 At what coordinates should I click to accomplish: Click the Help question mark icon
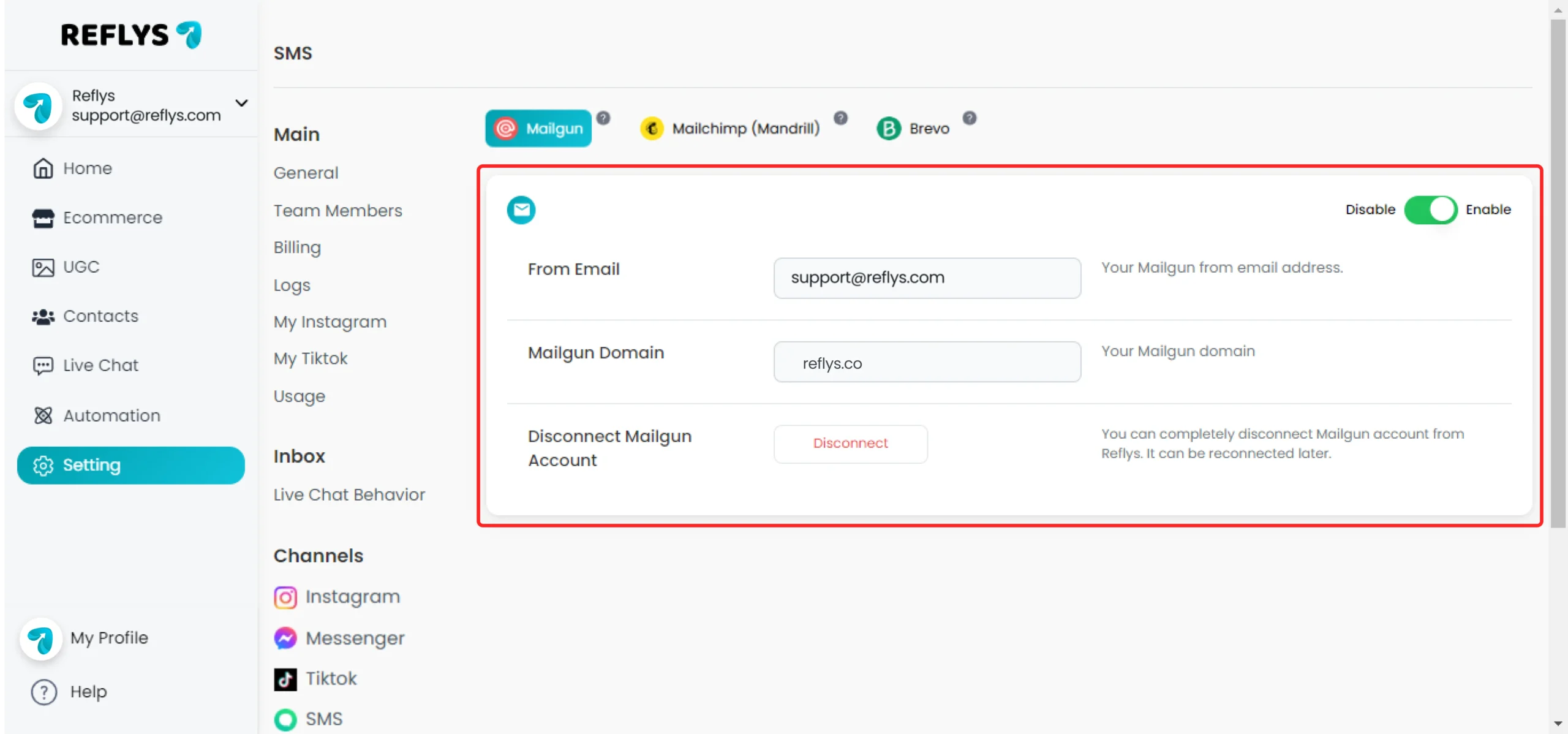[x=44, y=692]
